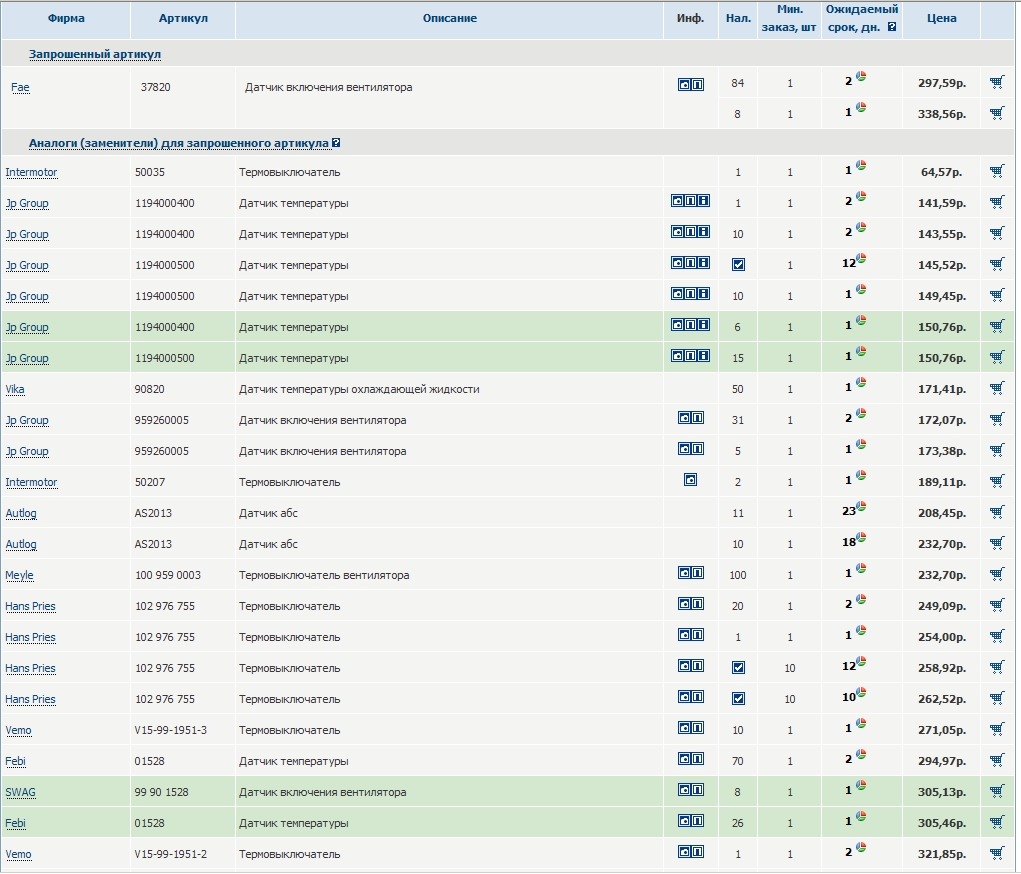This screenshot has width=1021, height=874.
Task: Click cart icon in the 143,55р. row
Action: pyautogui.click(x=996, y=233)
